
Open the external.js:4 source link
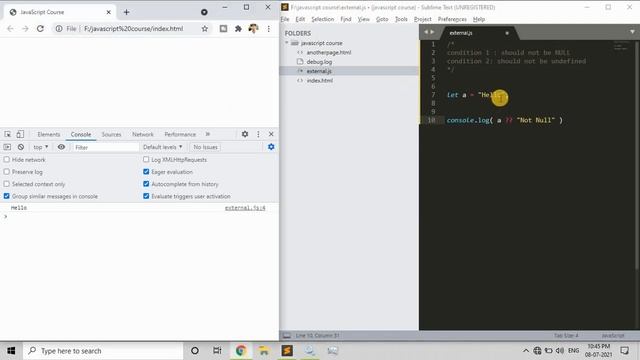(x=245, y=208)
